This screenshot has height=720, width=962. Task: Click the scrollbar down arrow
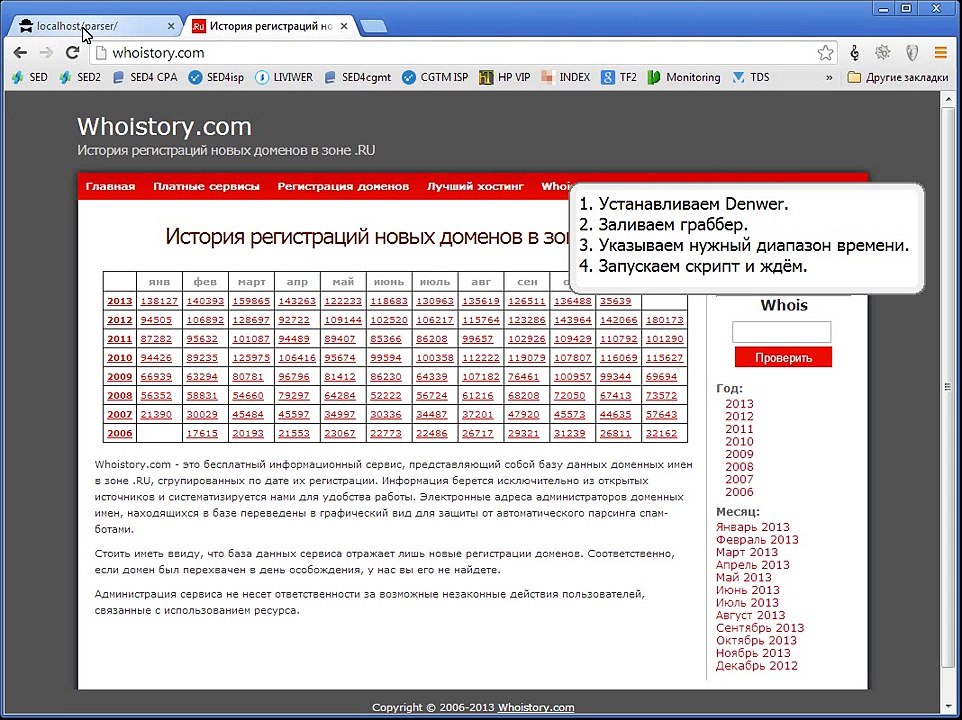949,706
